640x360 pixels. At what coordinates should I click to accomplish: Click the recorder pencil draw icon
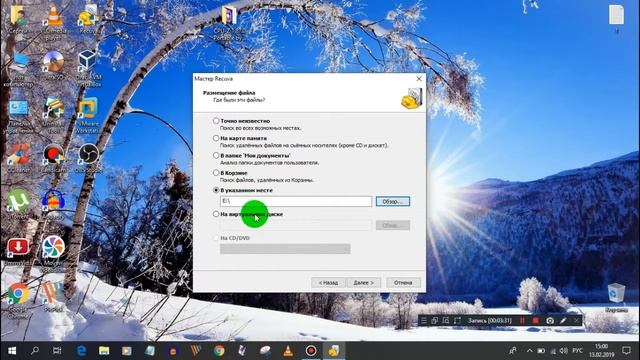563,320
